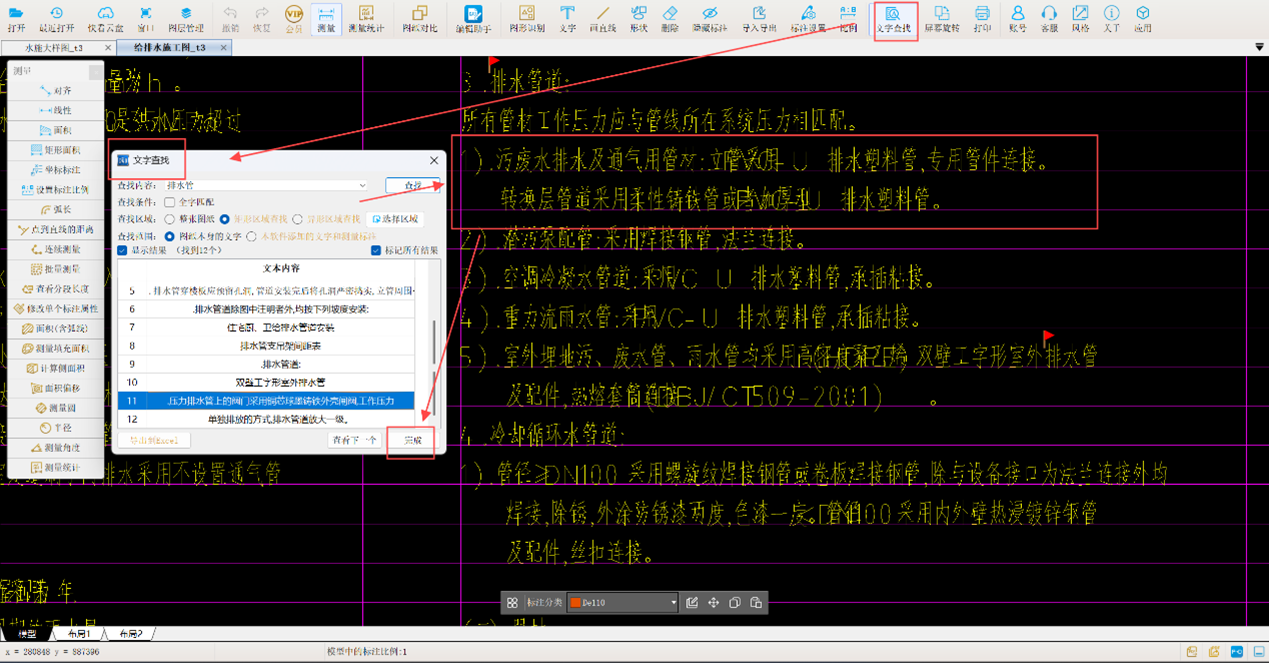Select the 测量统计 toolbar icon
Image resolution: width=1269 pixels, height=663 pixels.
pos(365,18)
